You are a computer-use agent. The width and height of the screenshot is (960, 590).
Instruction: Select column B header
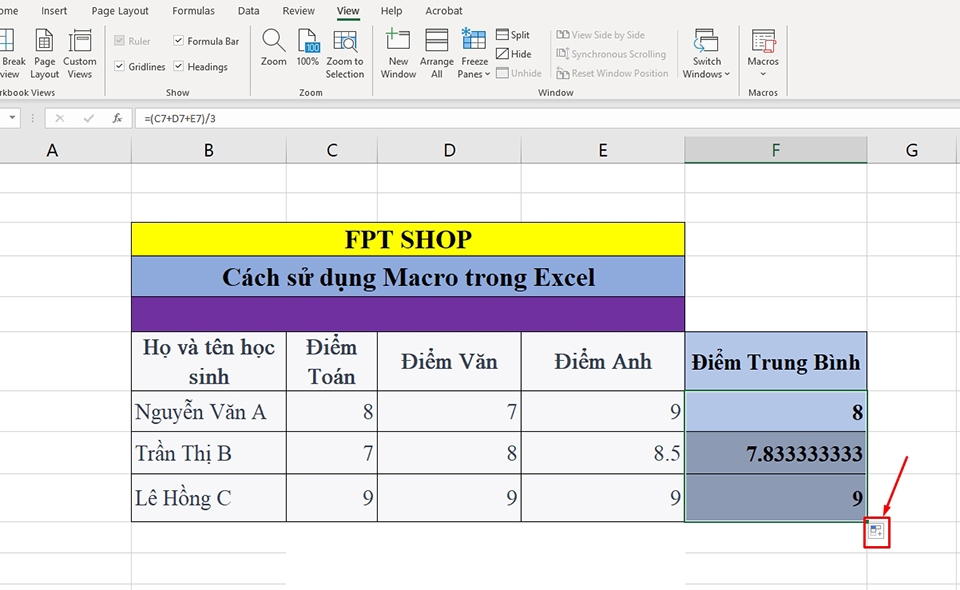tap(209, 150)
